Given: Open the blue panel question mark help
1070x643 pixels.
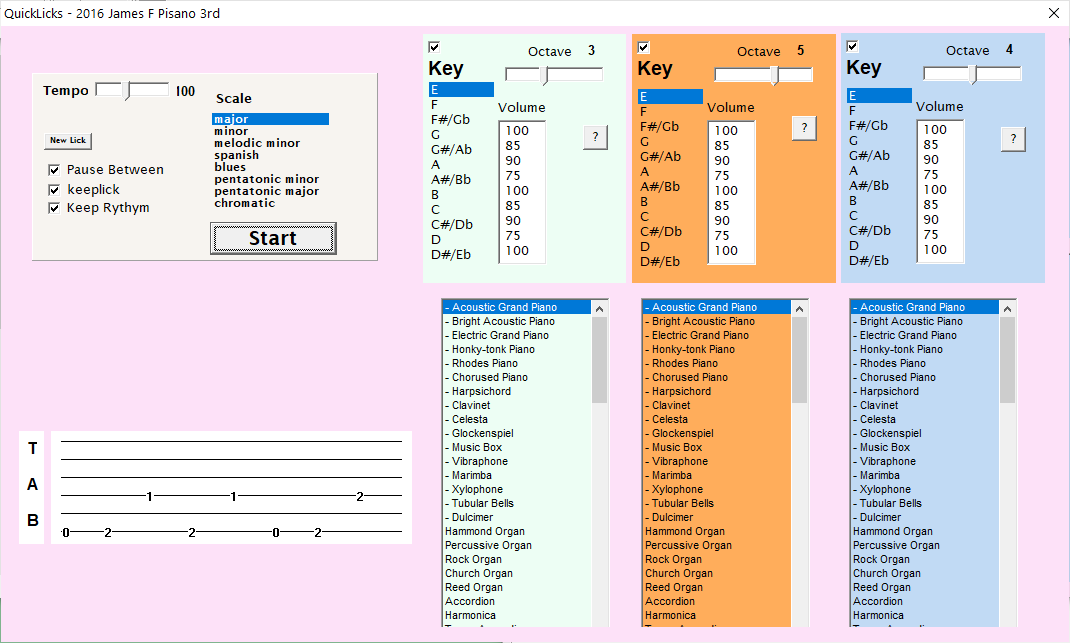Looking at the screenshot, I should coord(1013,139).
